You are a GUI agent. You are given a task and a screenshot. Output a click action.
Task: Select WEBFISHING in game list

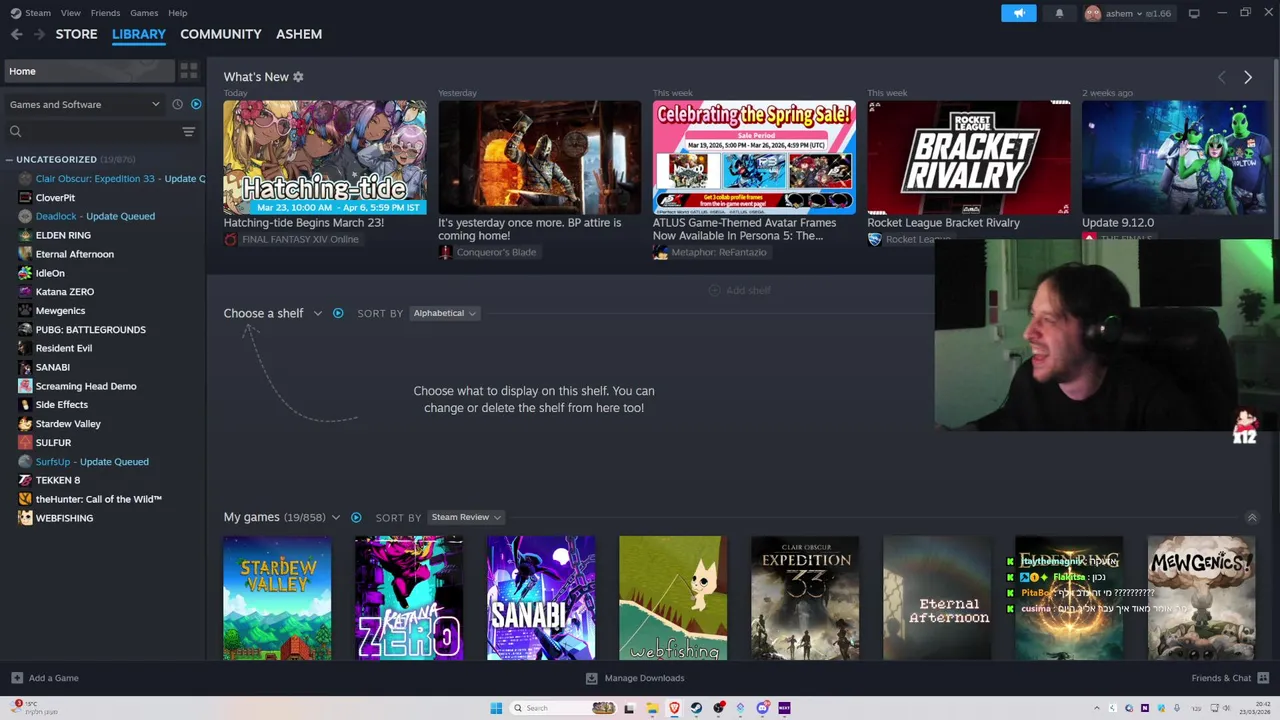(64, 518)
